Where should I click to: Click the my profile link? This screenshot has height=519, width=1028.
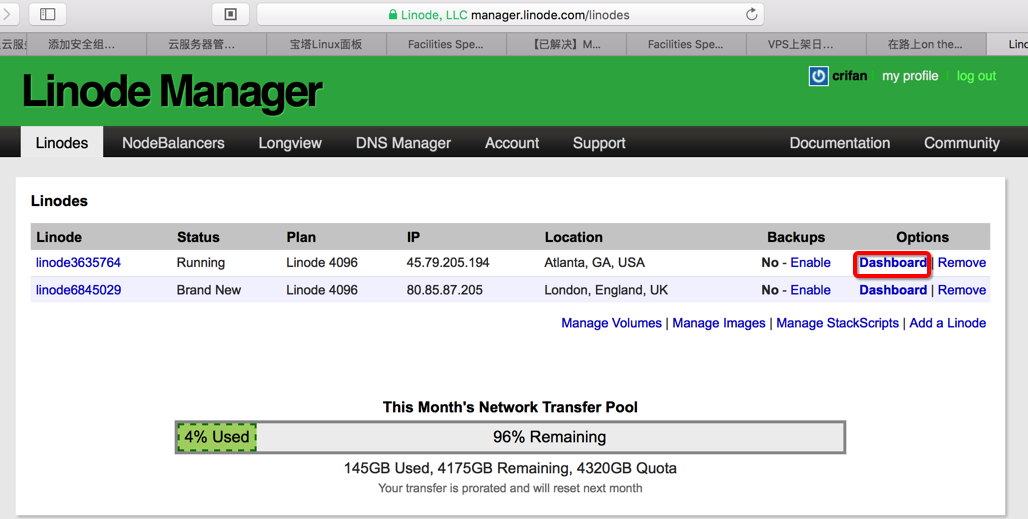[910, 76]
